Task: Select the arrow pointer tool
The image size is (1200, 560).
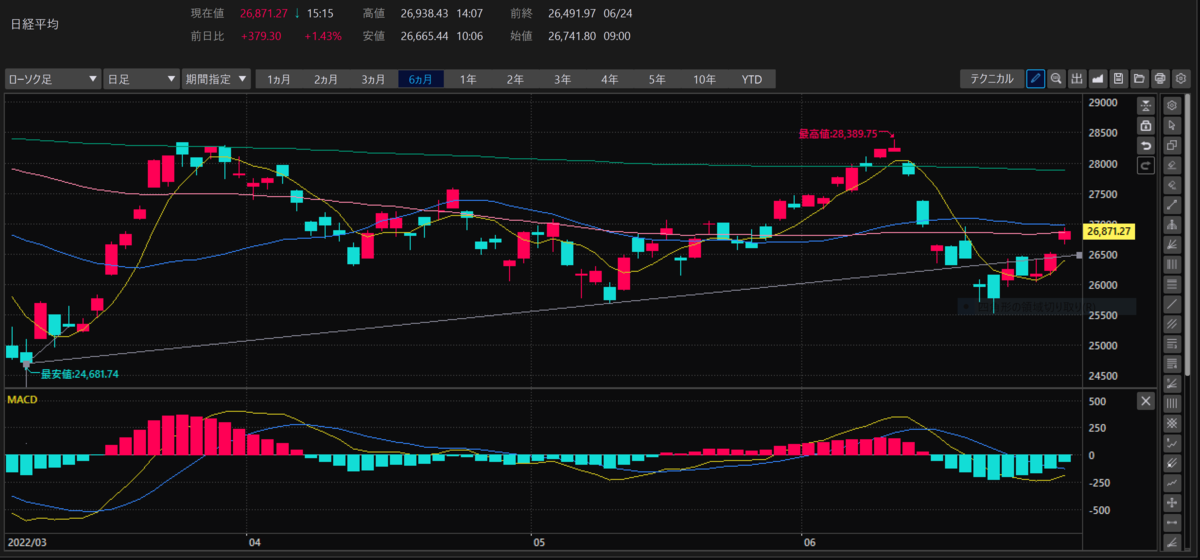Action: click(x=1172, y=125)
